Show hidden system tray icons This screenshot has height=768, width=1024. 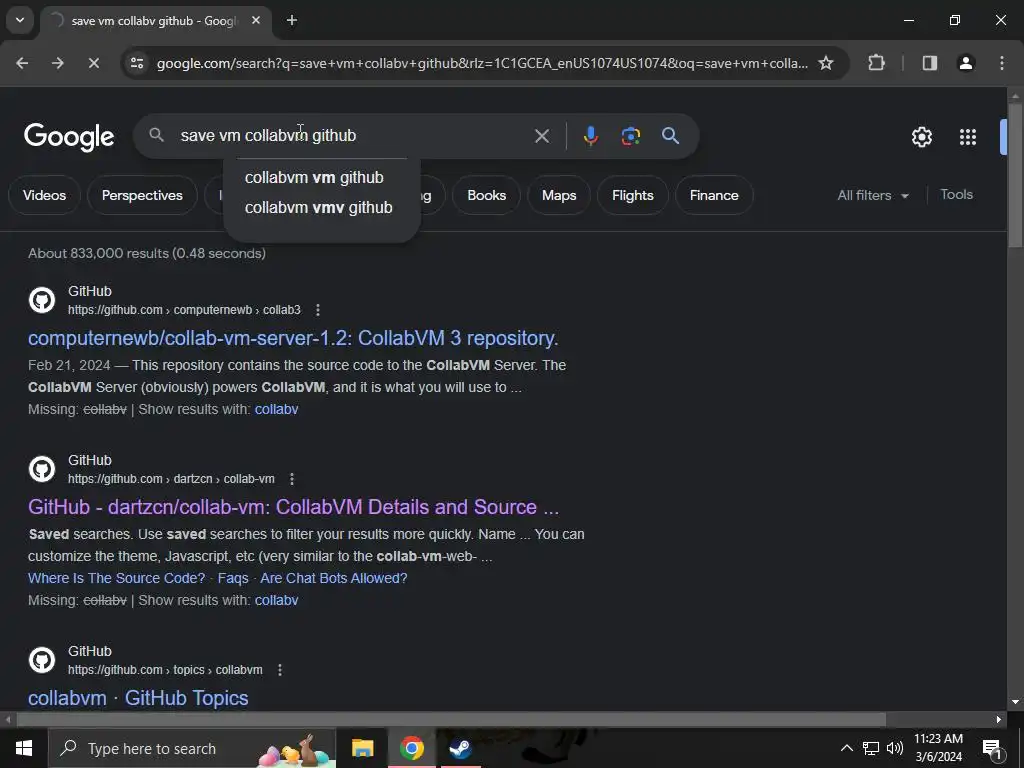point(846,748)
